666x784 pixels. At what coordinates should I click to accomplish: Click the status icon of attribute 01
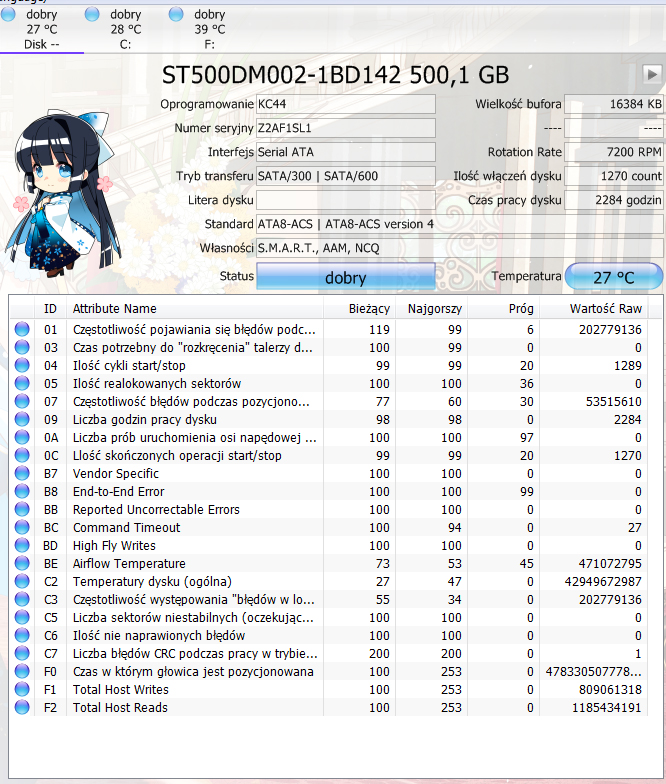coord(22,329)
